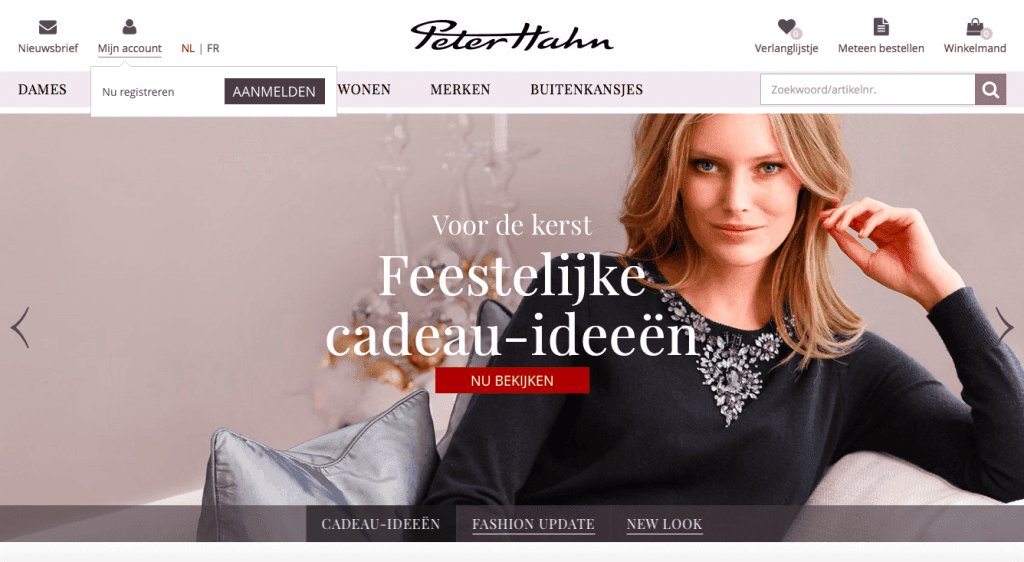Click the Nu registreren link
This screenshot has width=1024, height=562.
pyautogui.click(x=138, y=92)
